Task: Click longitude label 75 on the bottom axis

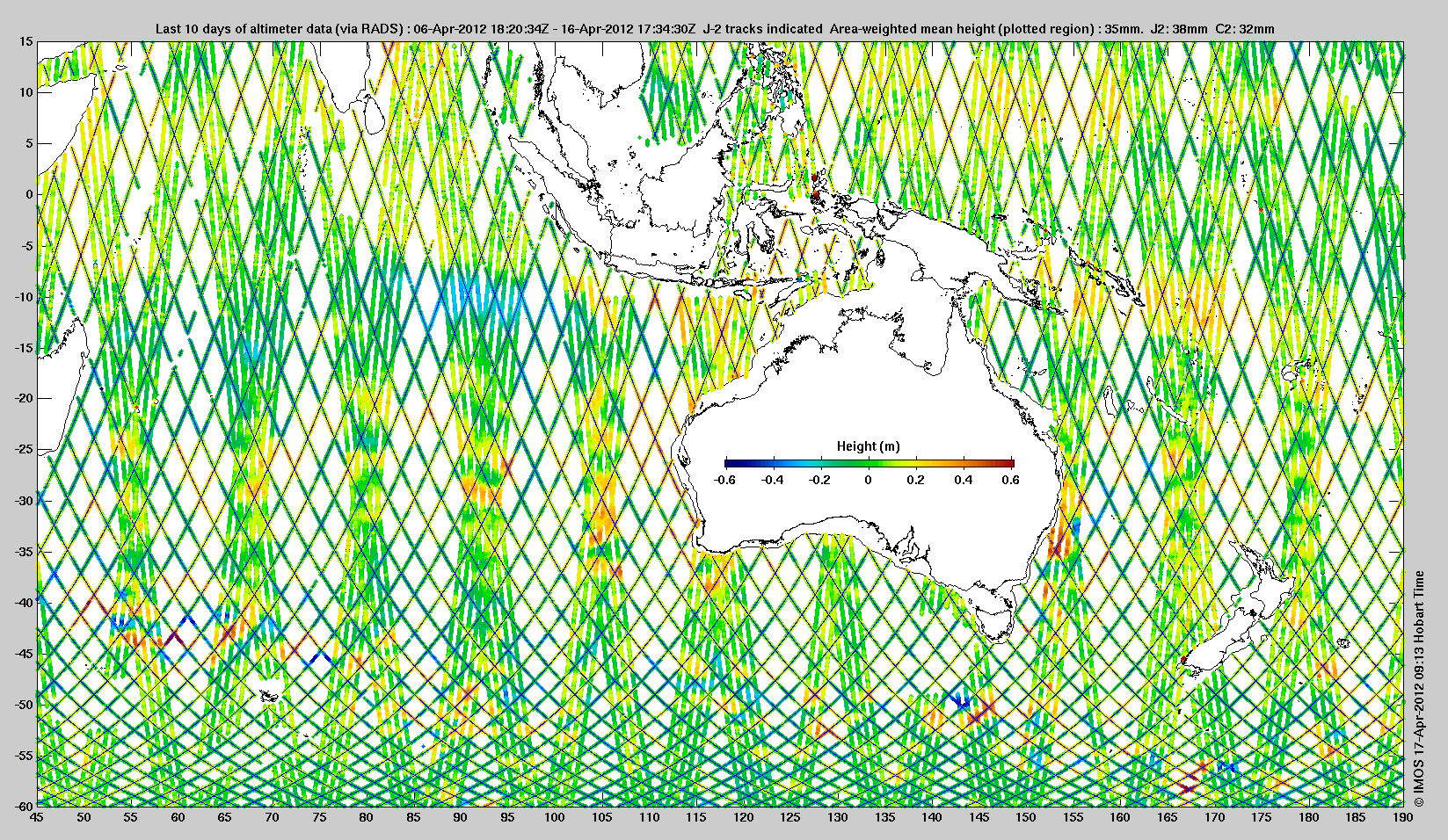Action: (x=319, y=817)
